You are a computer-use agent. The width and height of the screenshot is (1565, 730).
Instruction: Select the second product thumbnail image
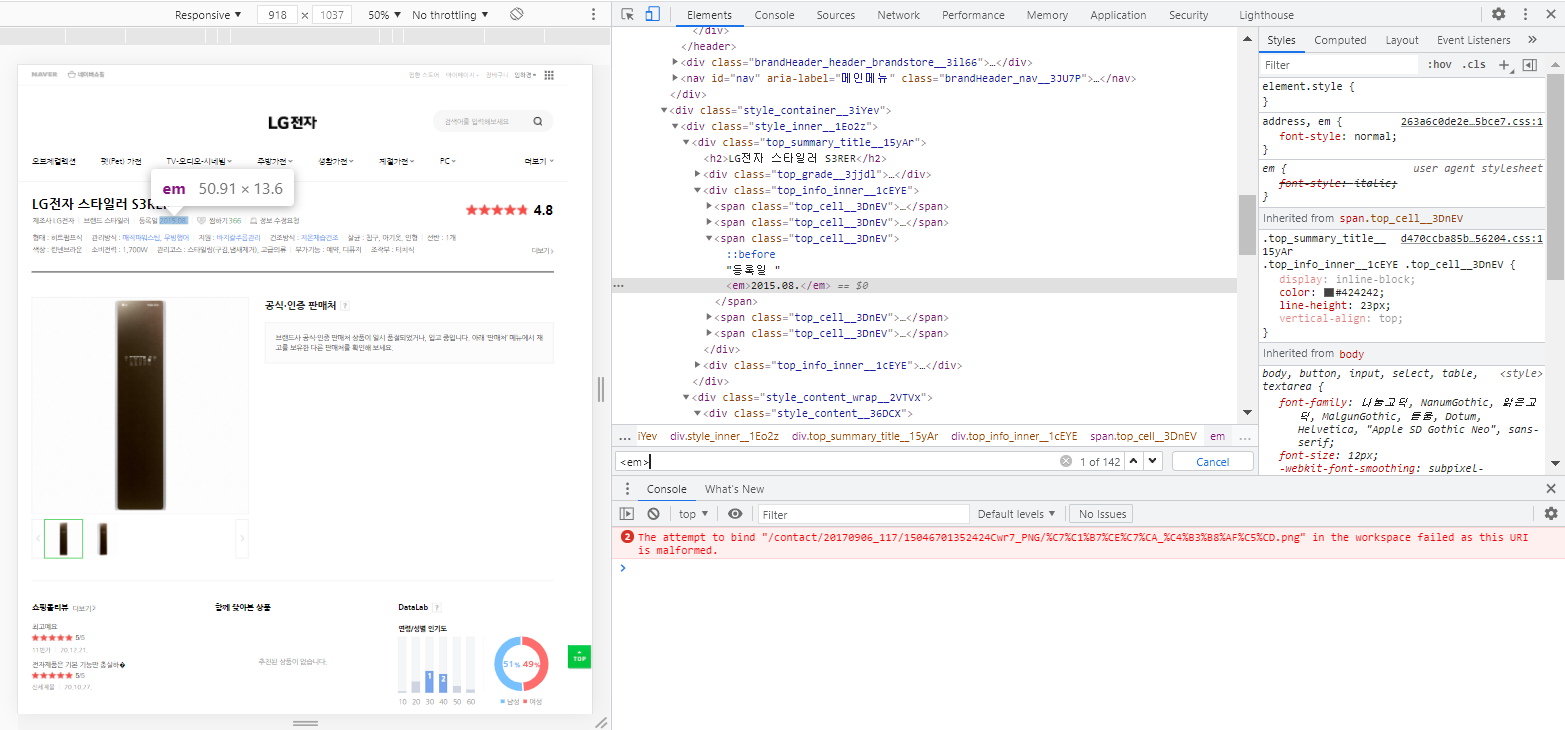103,538
